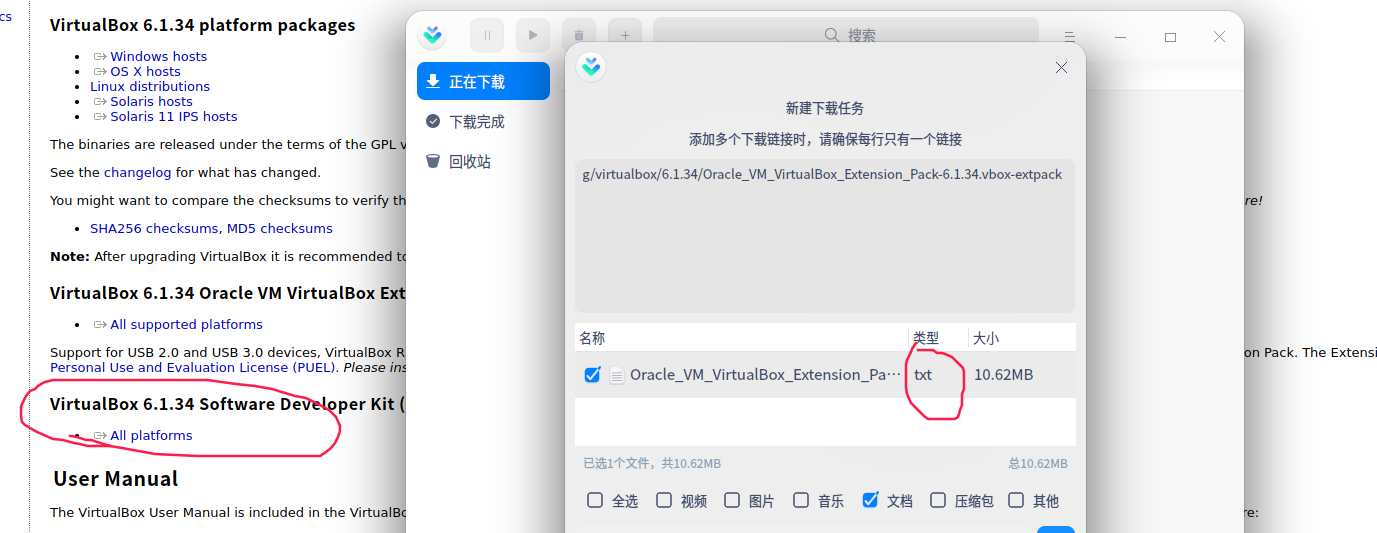Screen dimensions: 1377x533
Task: Click the trash delete icon in downloader toolbar
Action: pos(579,35)
